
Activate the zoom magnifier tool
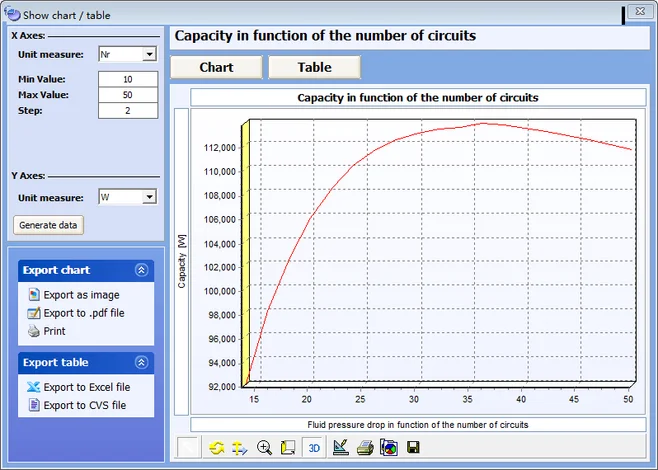[265, 448]
